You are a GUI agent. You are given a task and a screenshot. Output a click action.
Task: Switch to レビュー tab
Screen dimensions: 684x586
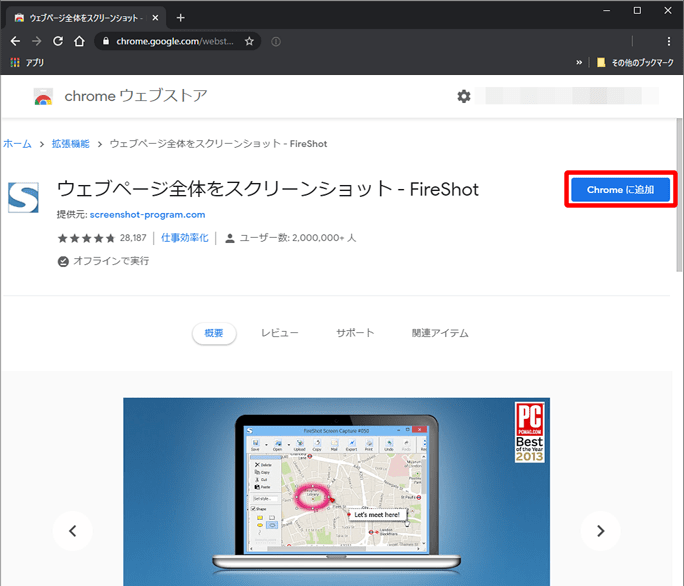pyautogui.click(x=280, y=333)
